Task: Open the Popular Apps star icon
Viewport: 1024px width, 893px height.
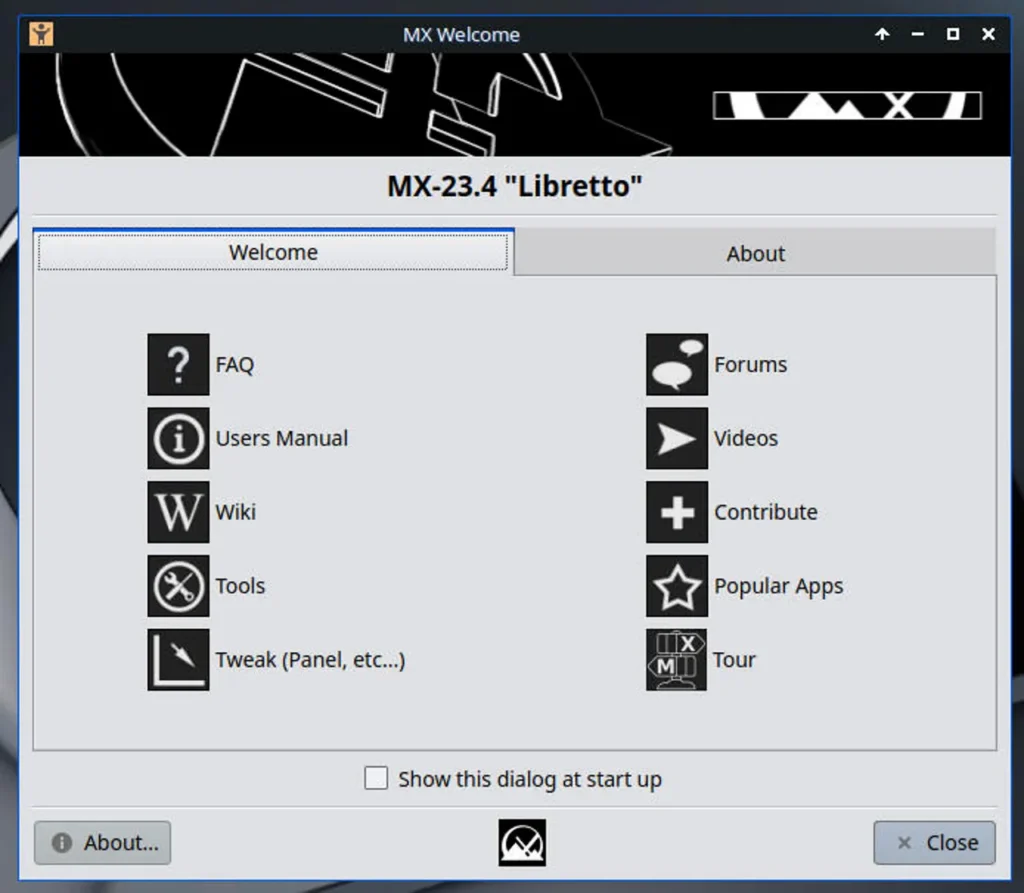Action: pyautogui.click(x=677, y=586)
